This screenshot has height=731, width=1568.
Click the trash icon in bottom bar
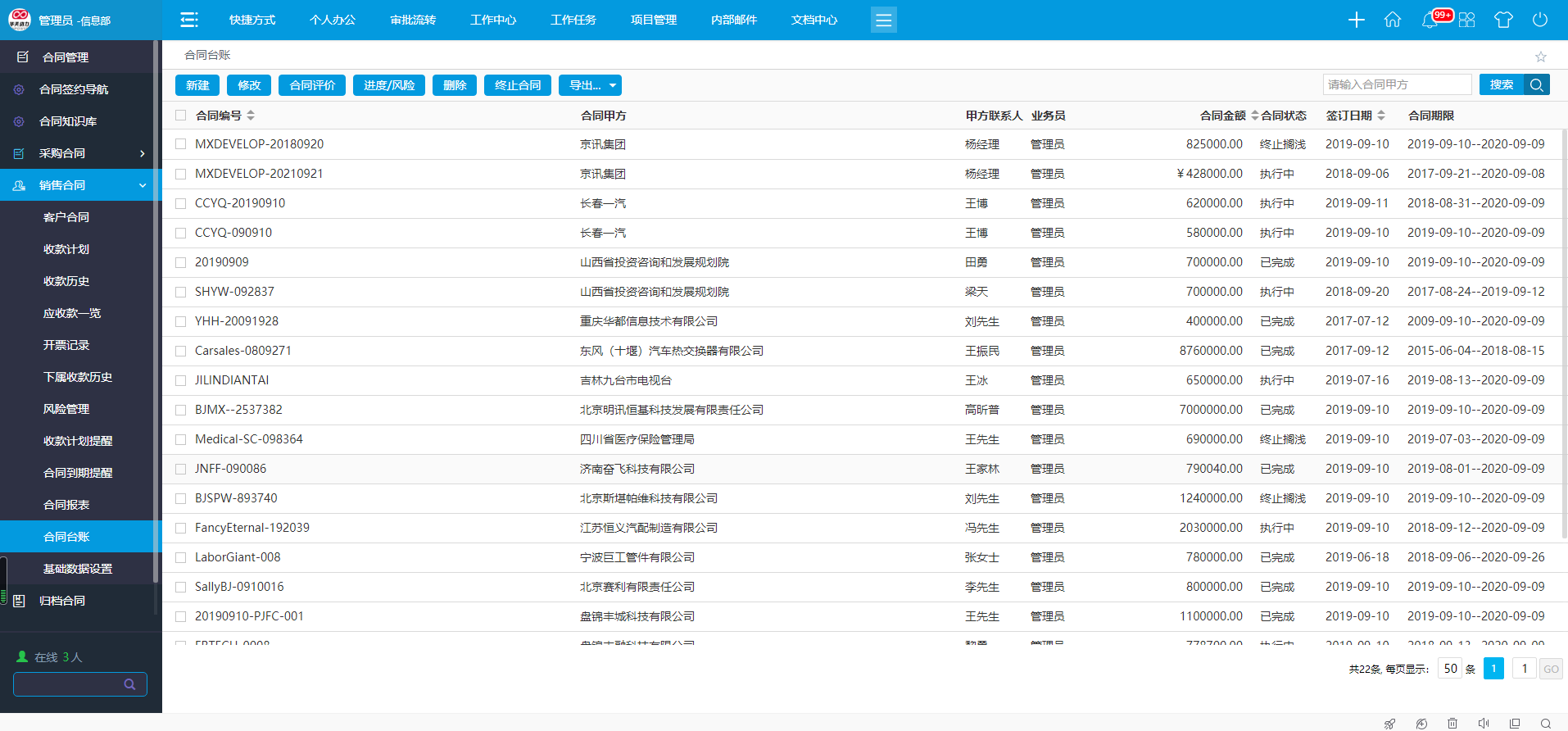1452,723
